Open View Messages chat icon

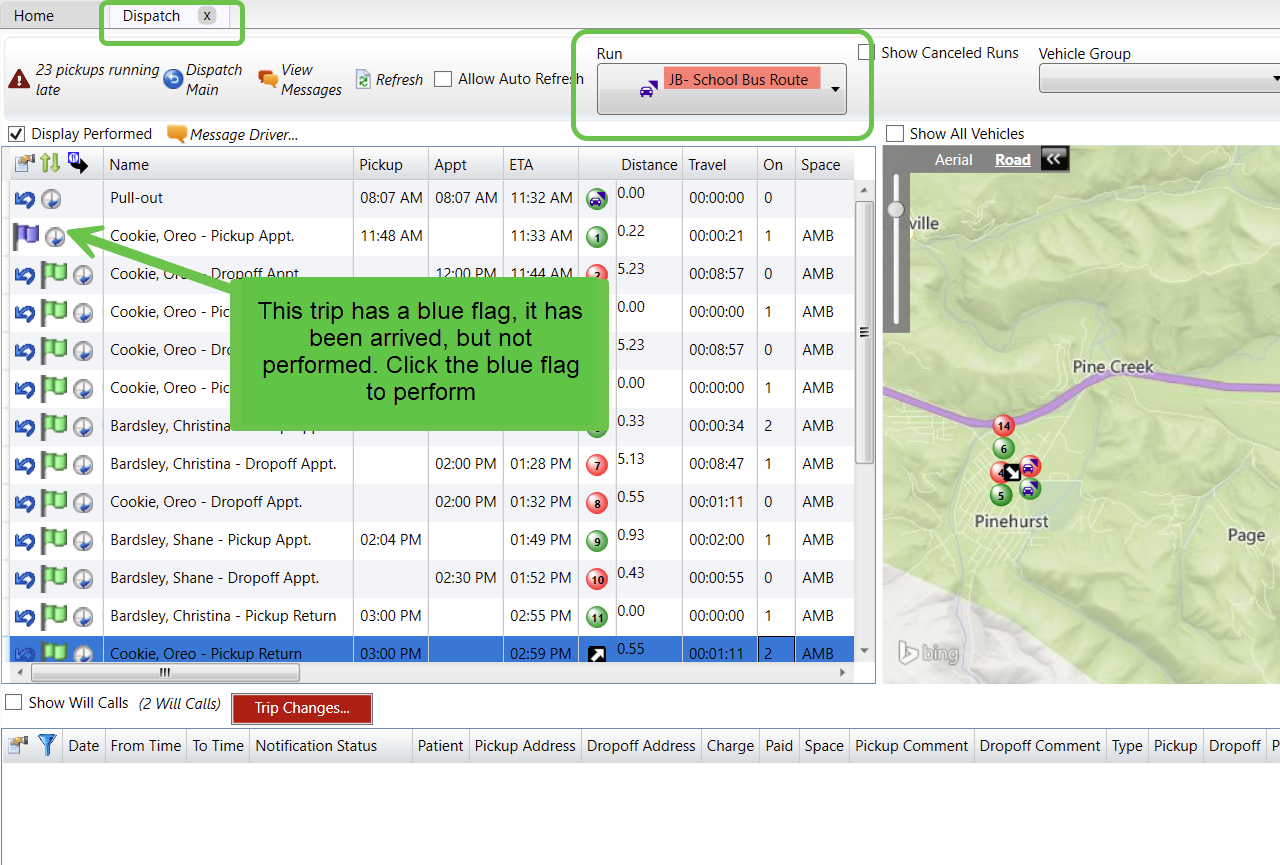coord(268,79)
